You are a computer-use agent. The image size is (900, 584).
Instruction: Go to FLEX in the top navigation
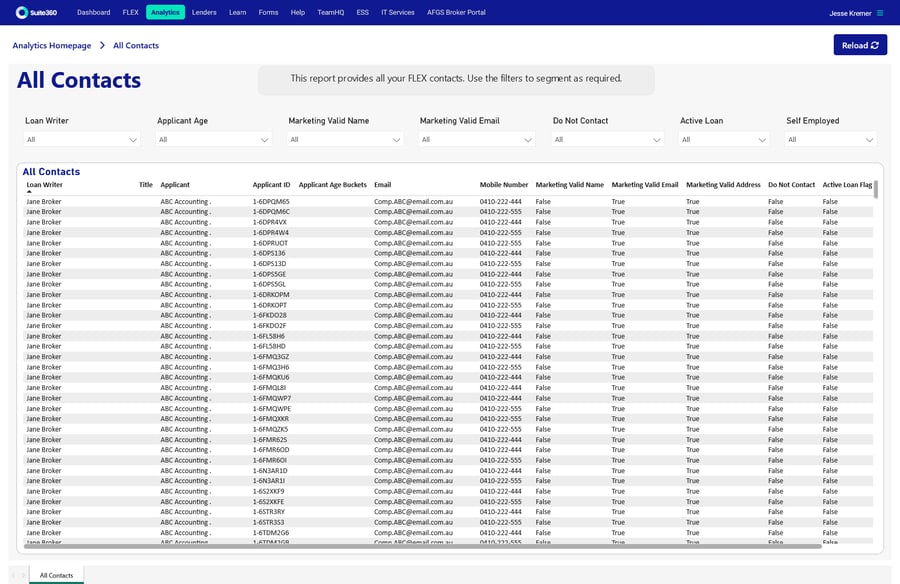click(x=130, y=12)
